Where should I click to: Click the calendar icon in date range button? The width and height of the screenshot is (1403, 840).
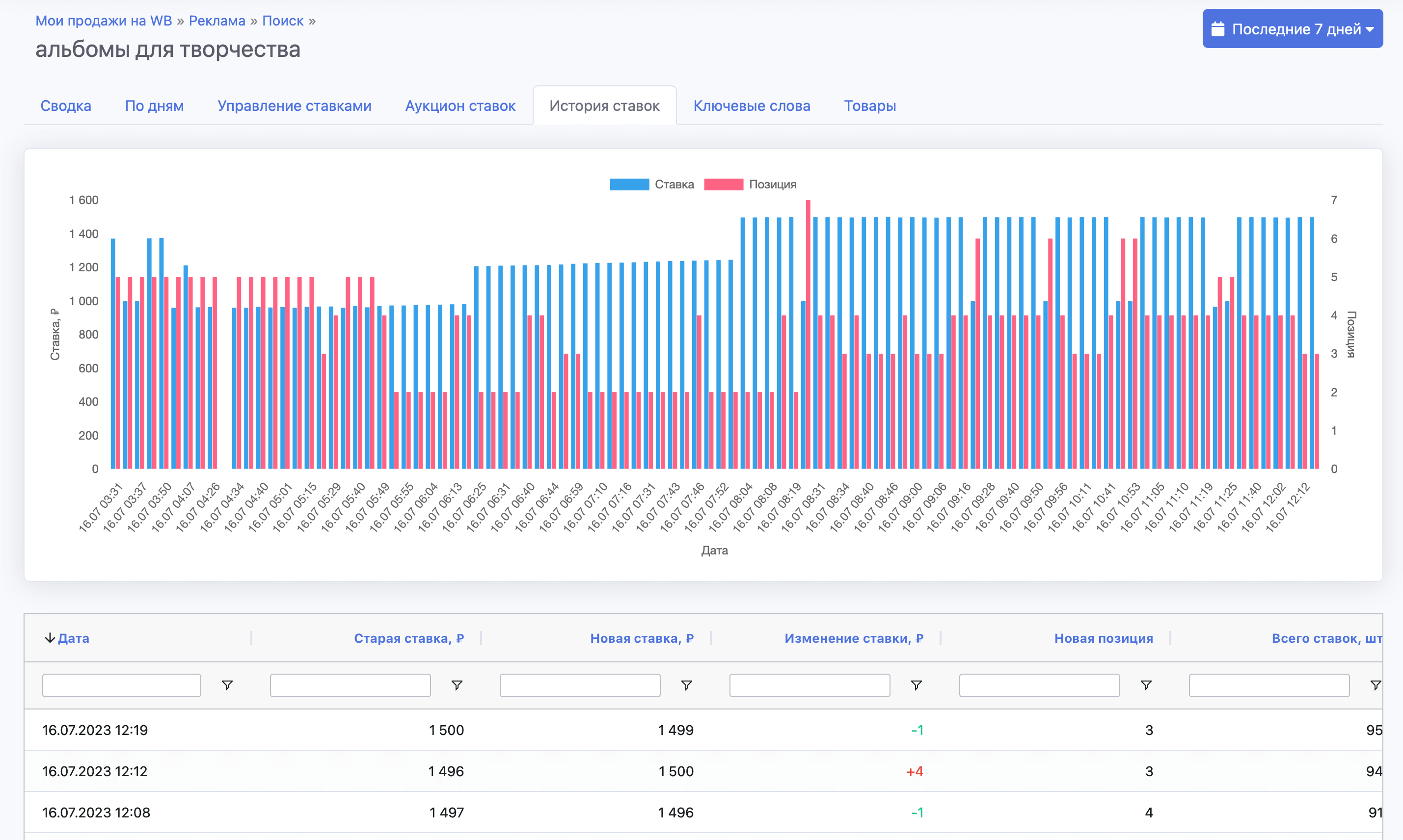tap(1218, 29)
